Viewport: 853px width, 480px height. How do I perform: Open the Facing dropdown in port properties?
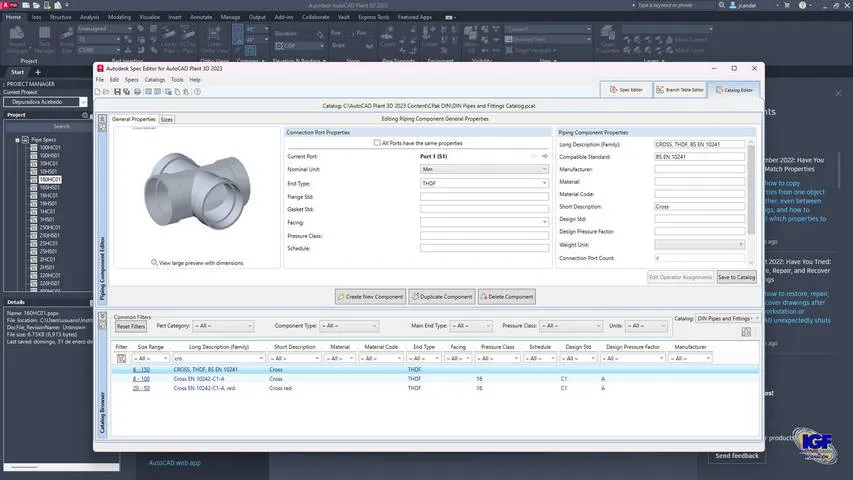484,222
